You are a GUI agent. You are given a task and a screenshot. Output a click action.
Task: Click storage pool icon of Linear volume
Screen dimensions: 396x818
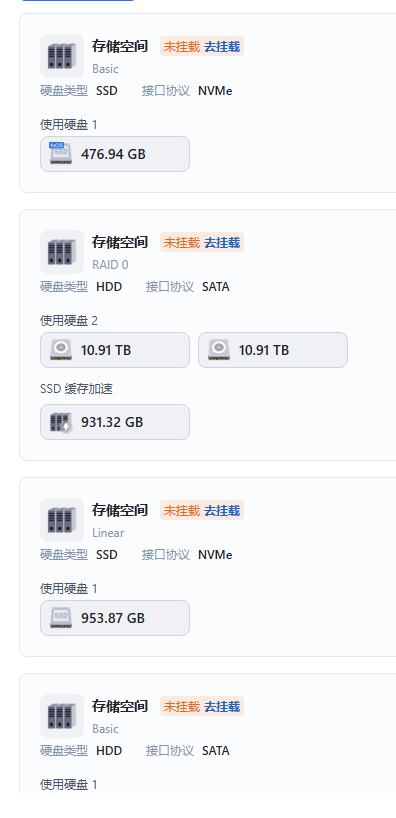pyautogui.click(x=62, y=520)
